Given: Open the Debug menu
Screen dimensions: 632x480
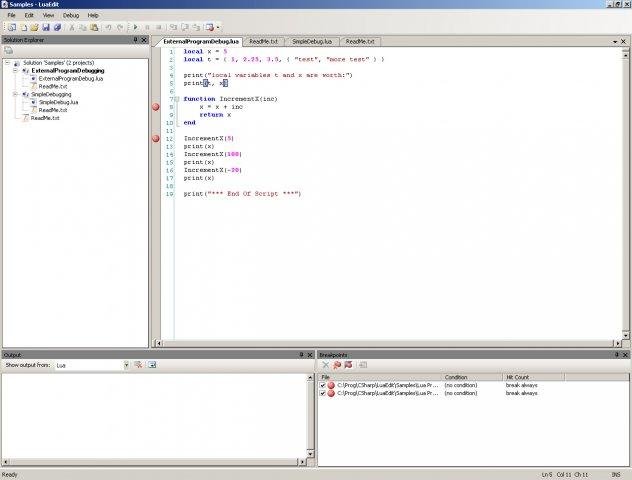Looking at the screenshot, I should 71,15.
